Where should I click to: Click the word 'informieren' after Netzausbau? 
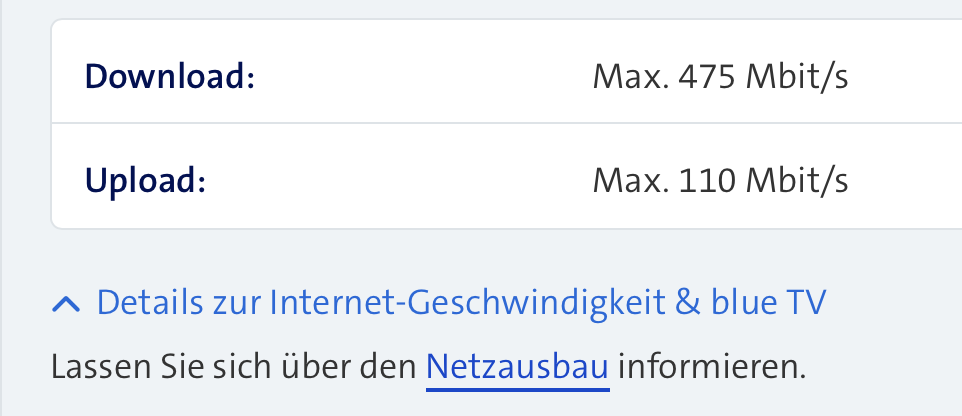coord(711,367)
